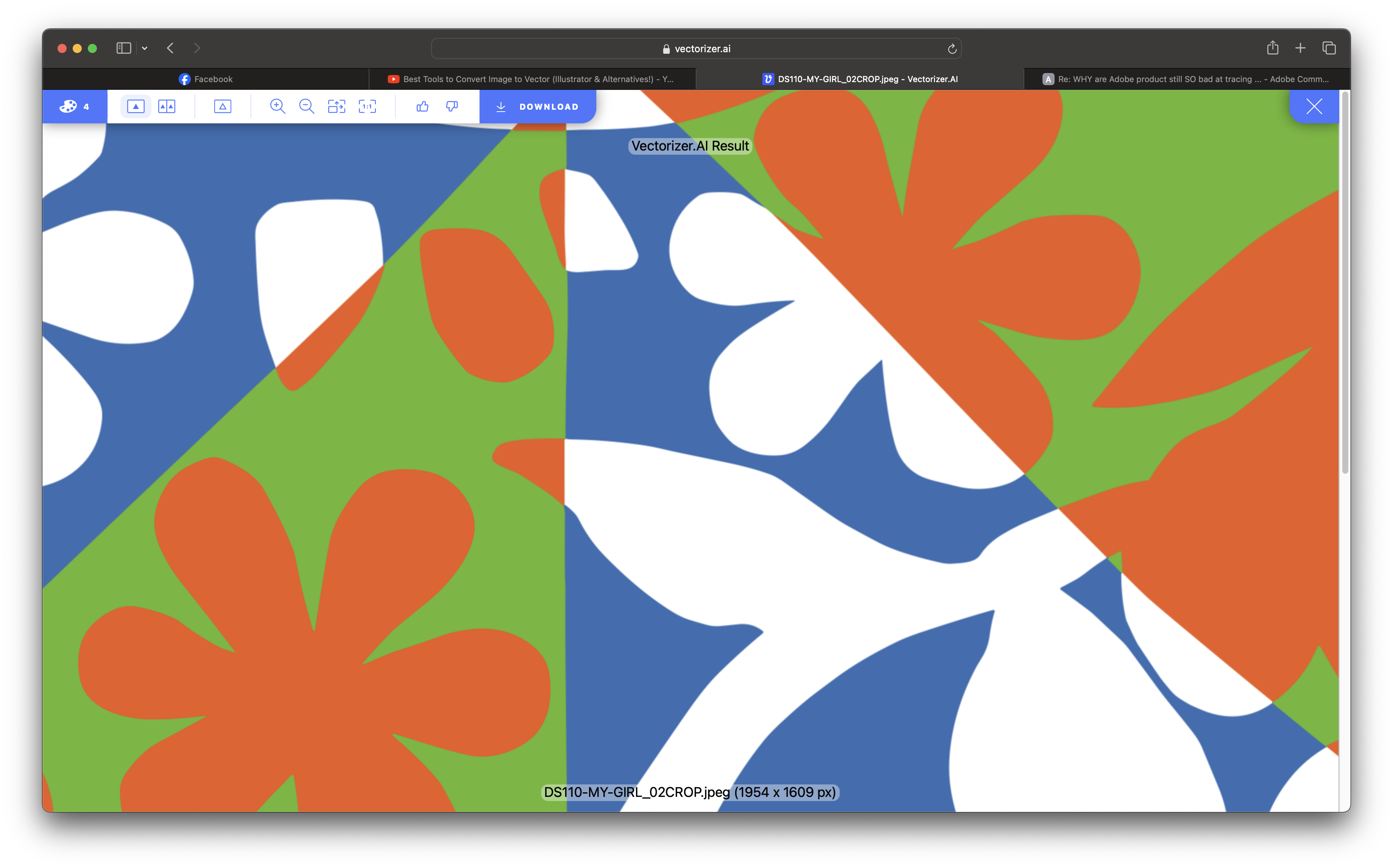
Task: Select single image view mode
Action: (136, 106)
